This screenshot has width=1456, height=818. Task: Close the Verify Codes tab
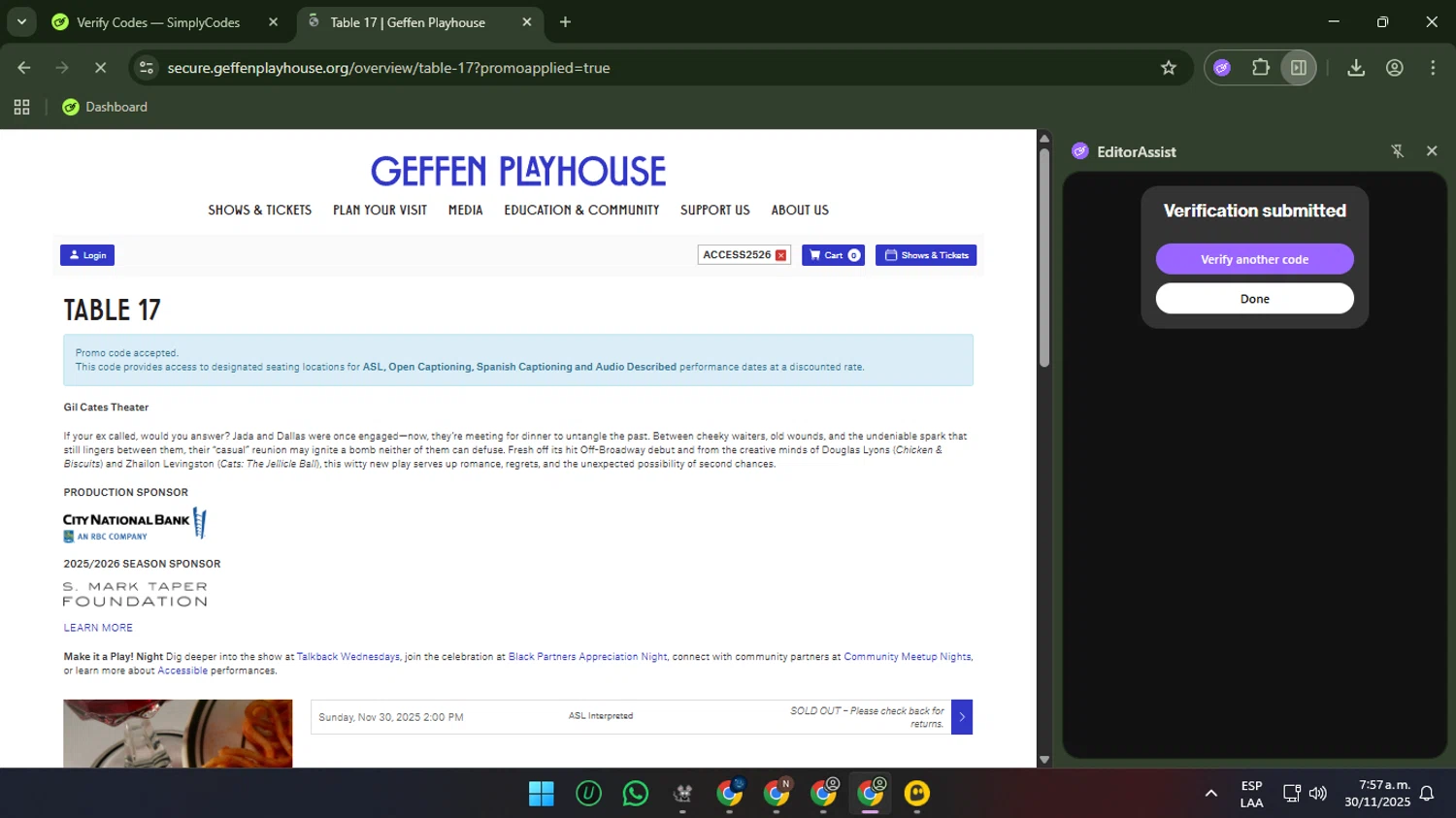click(x=274, y=22)
